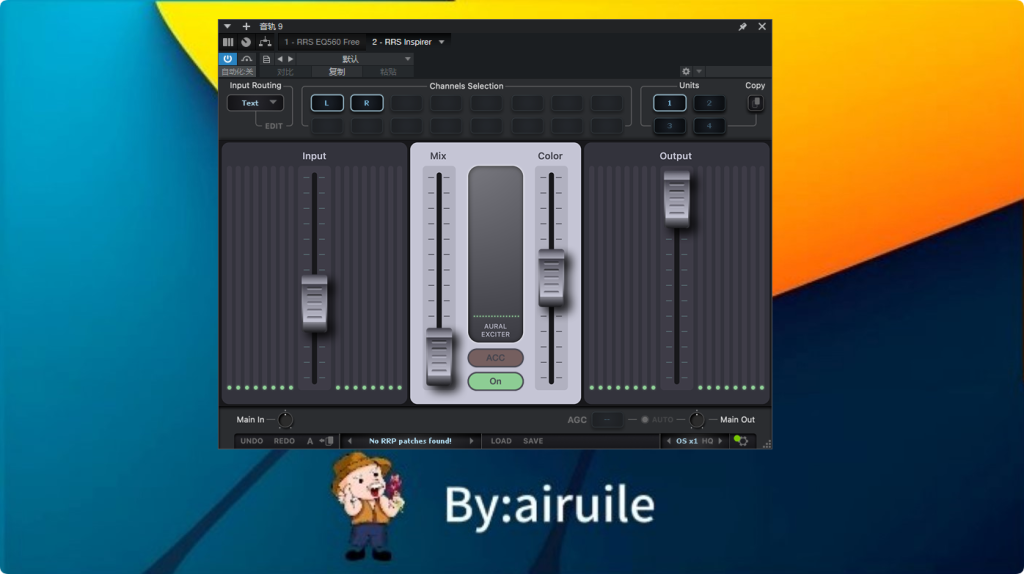Click the Input fader handle
The width and height of the screenshot is (1024, 574).
pyautogui.click(x=314, y=303)
